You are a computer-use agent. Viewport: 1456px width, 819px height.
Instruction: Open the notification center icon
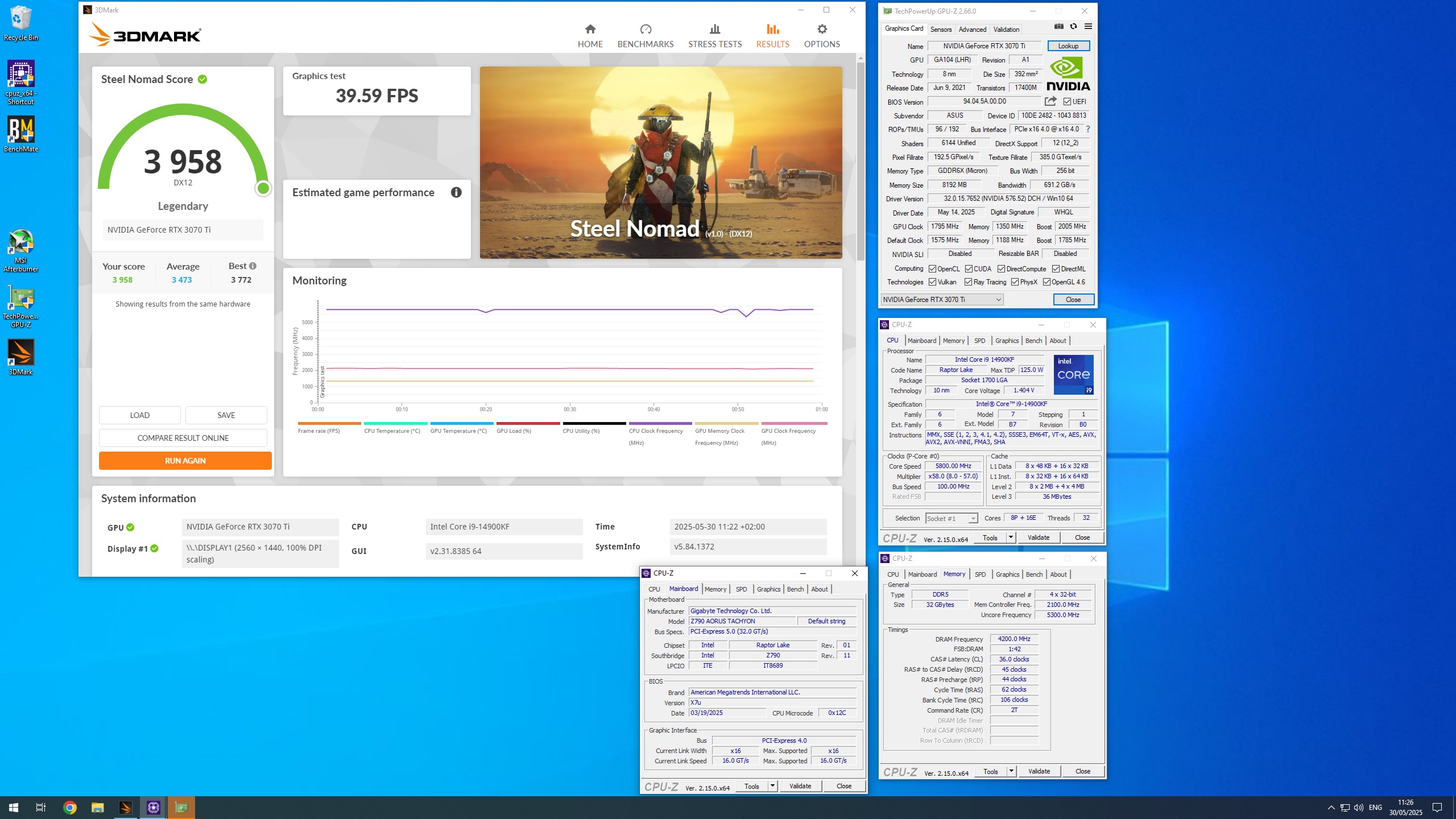pyautogui.click(x=1437, y=807)
